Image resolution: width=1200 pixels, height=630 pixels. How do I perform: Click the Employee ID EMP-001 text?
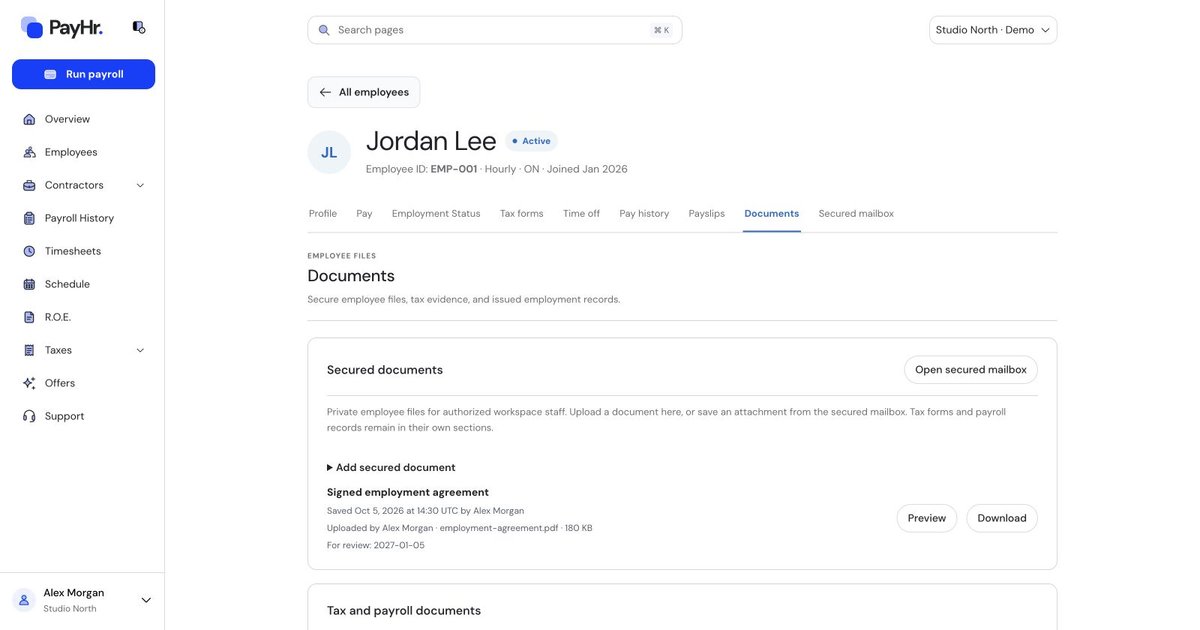(x=422, y=169)
